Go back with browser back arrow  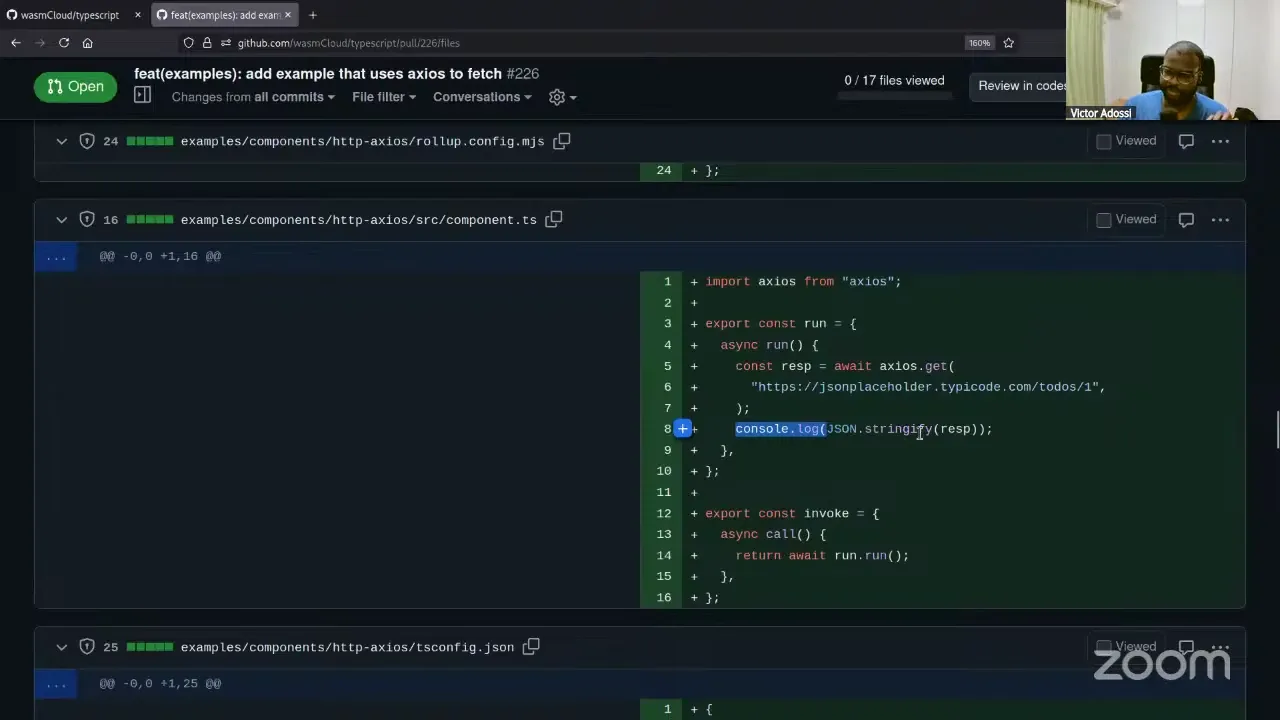(x=16, y=43)
